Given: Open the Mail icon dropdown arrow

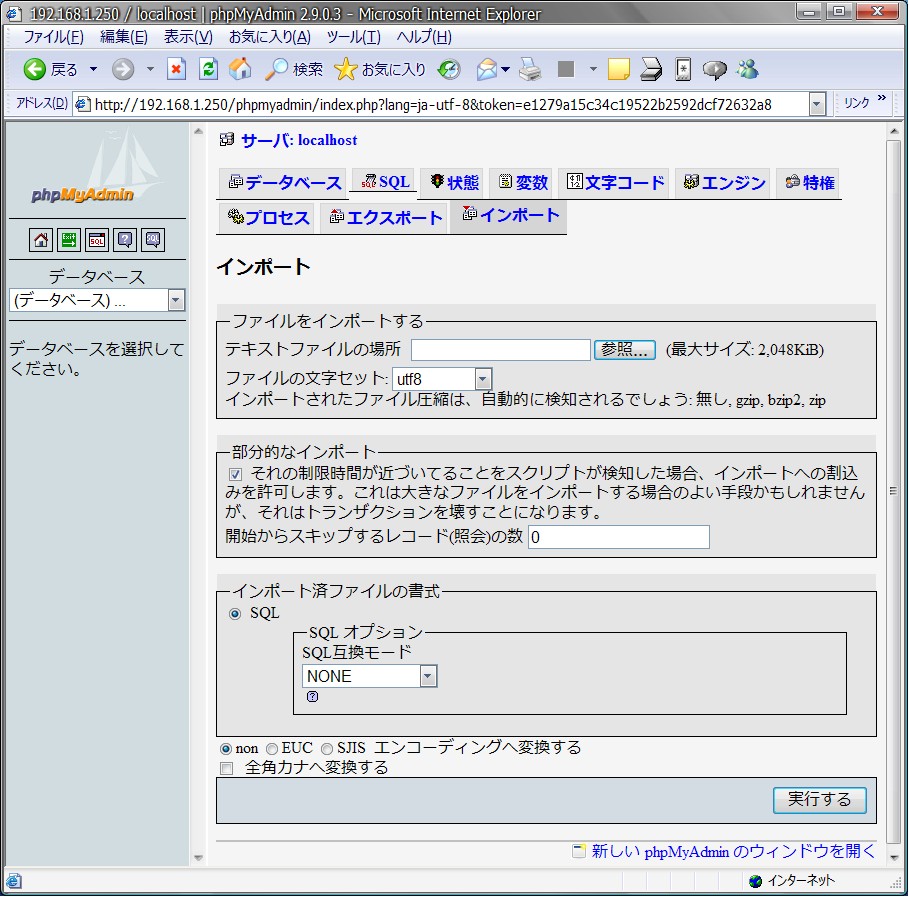Looking at the screenshot, I should click(505, 70).
